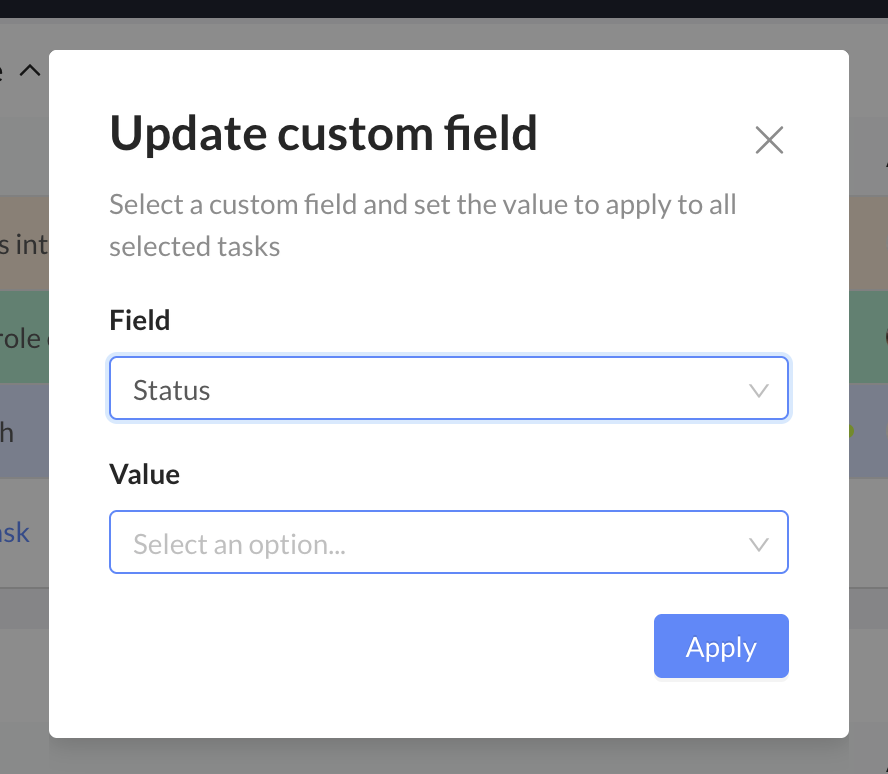Viewport: 888px width, 774px height.
Task: Click the Field label above the selector
Action: click(139, 320)
